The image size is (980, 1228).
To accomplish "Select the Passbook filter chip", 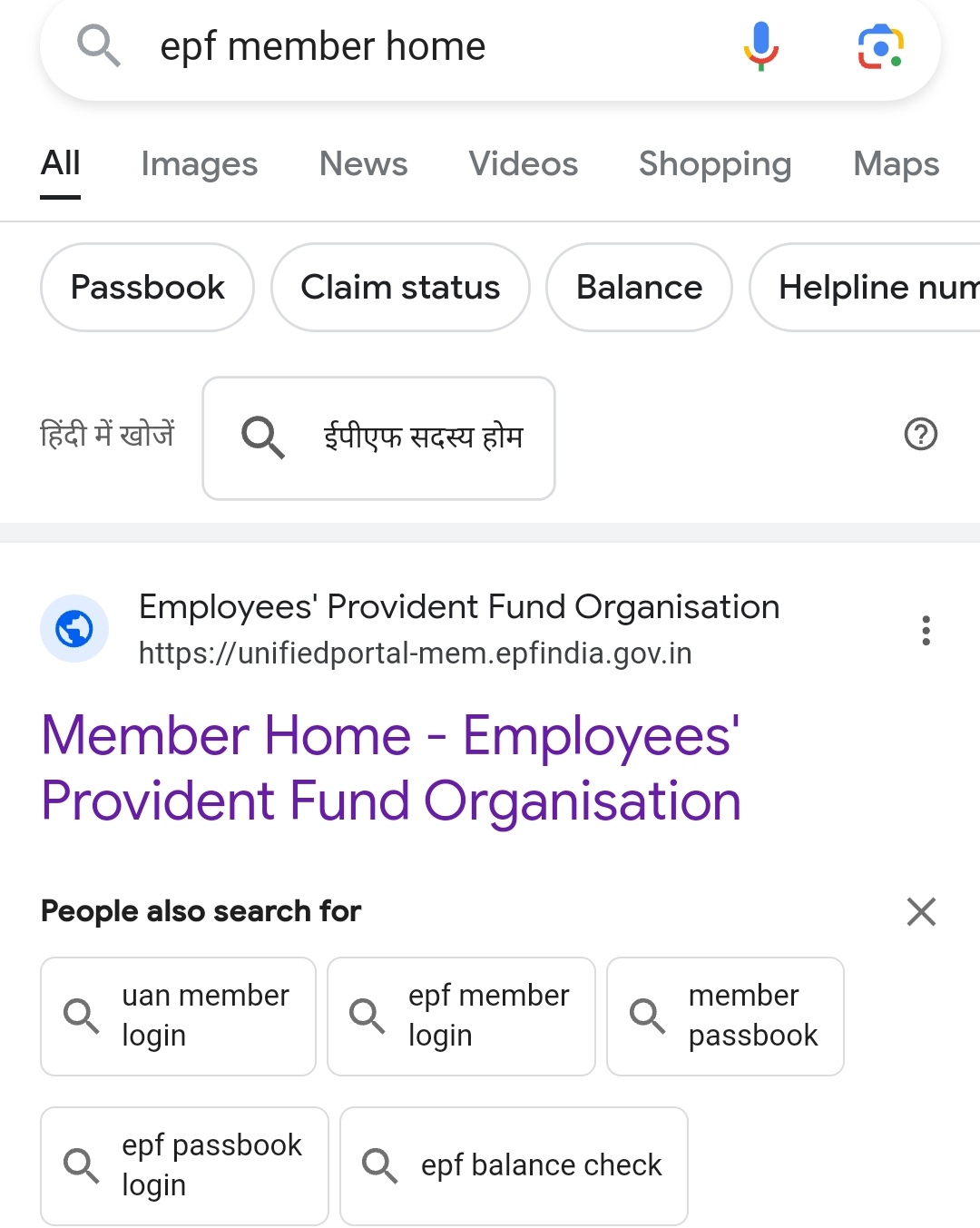I will pyautogui.click(x=147, y=288).
